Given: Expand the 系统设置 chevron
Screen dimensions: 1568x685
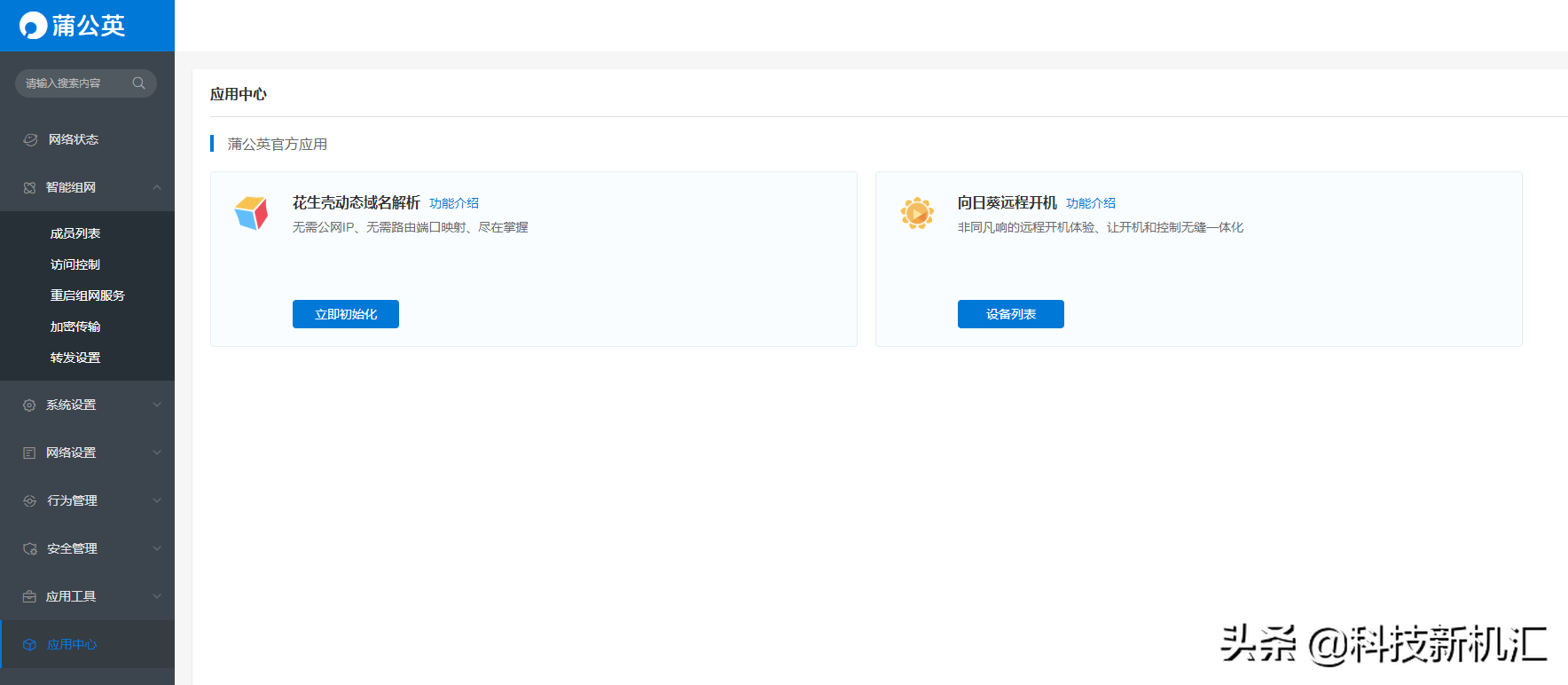Looking at the screenshot, I should point(157,405).
